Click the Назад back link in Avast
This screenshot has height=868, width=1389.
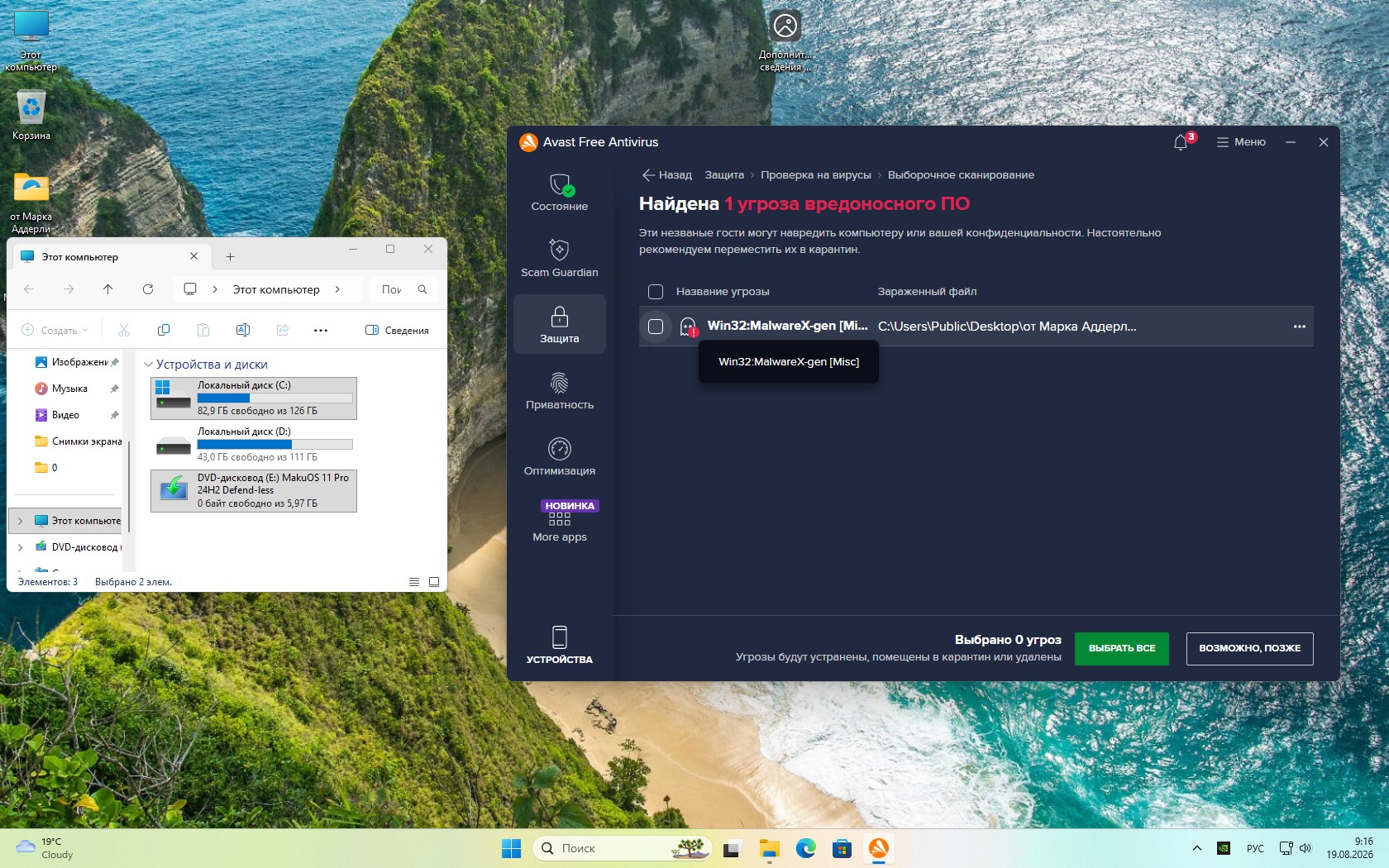pos(667,175)
